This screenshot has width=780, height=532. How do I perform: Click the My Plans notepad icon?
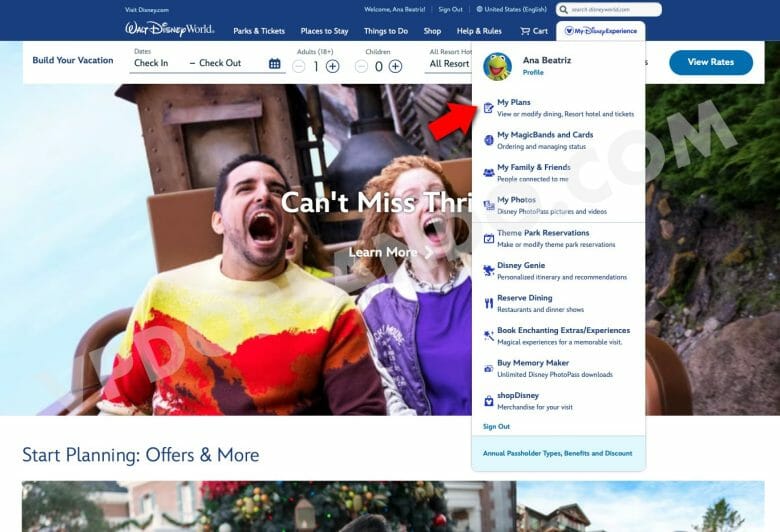tap(488, 107)
